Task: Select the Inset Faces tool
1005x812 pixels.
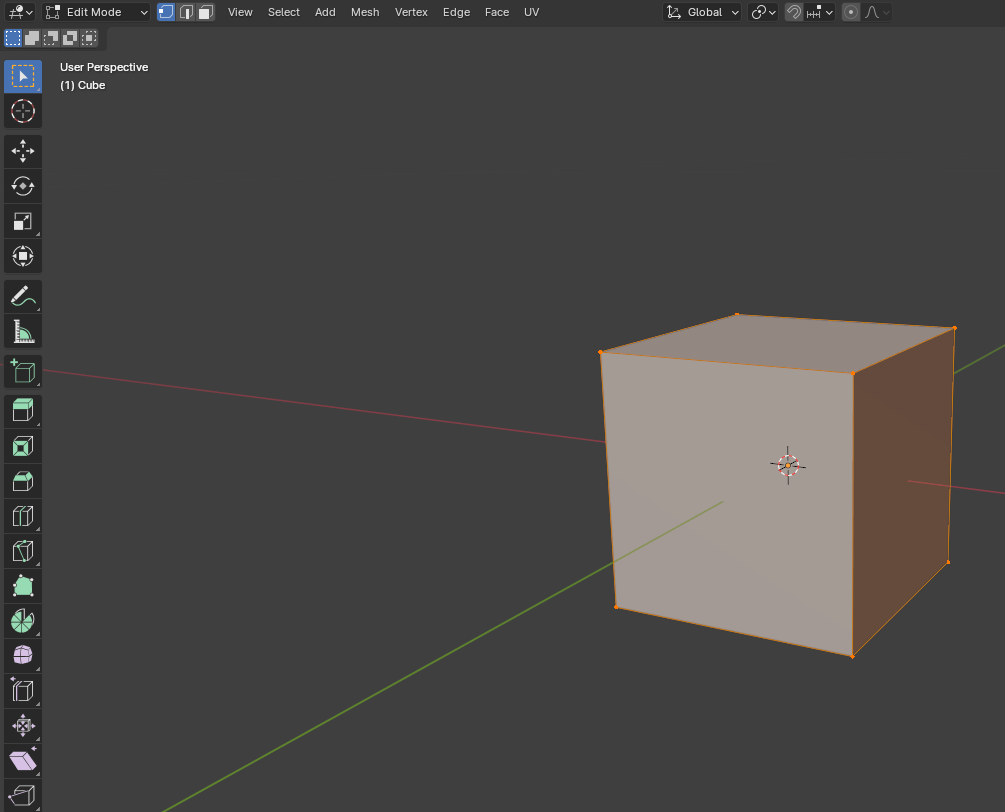Action: click(23, 445)
